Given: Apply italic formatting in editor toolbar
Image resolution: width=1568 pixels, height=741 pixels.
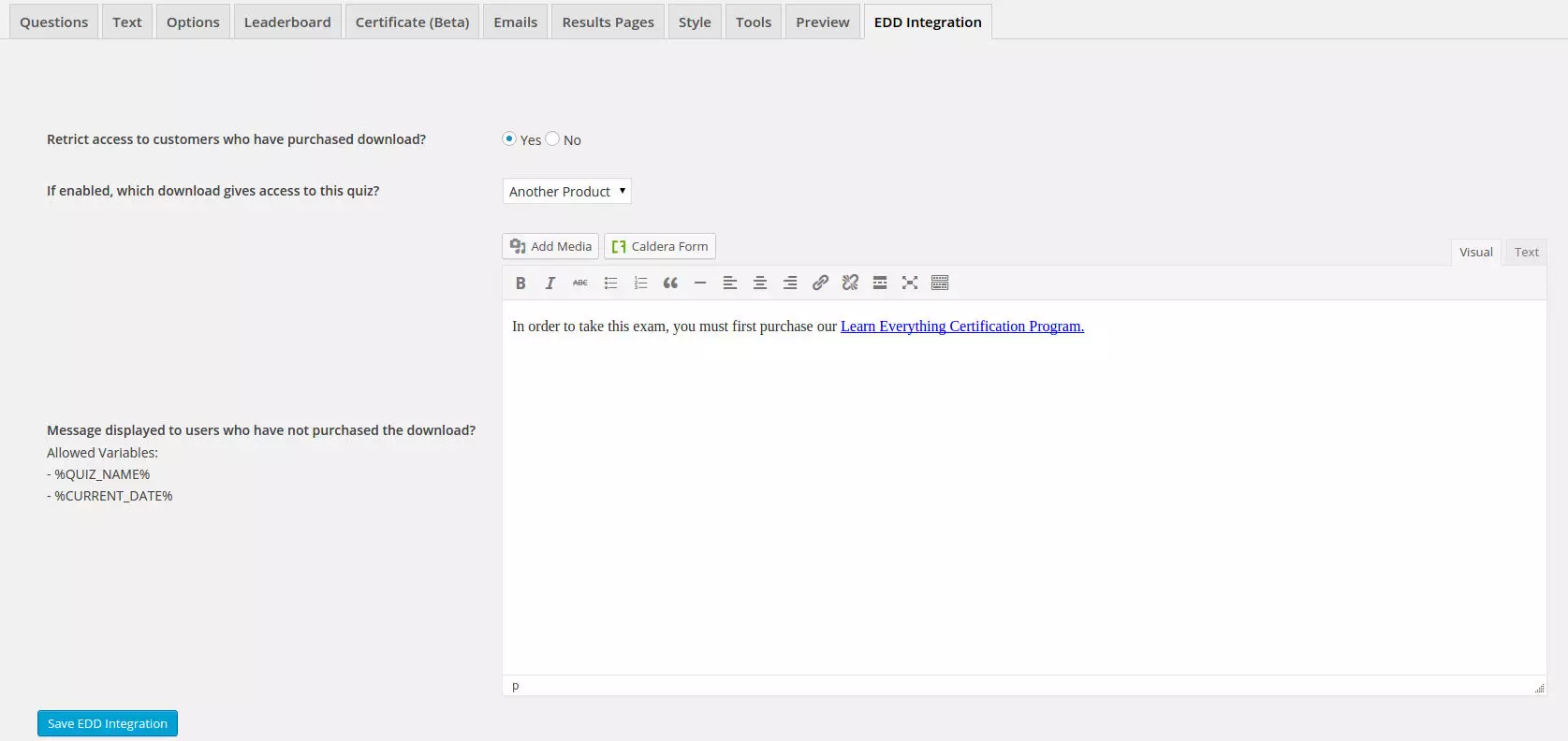Looking at the screenshot, I should [x=550, y=283].
